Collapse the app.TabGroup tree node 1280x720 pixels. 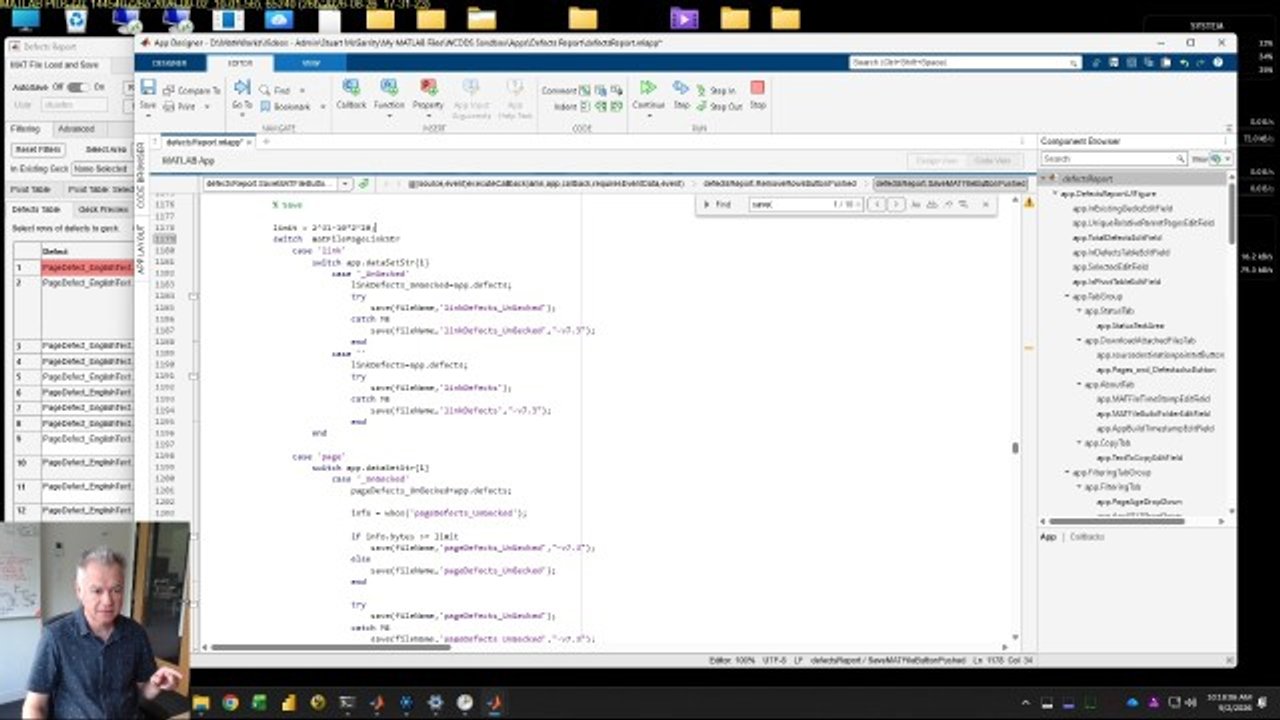tap(1068, 297)
